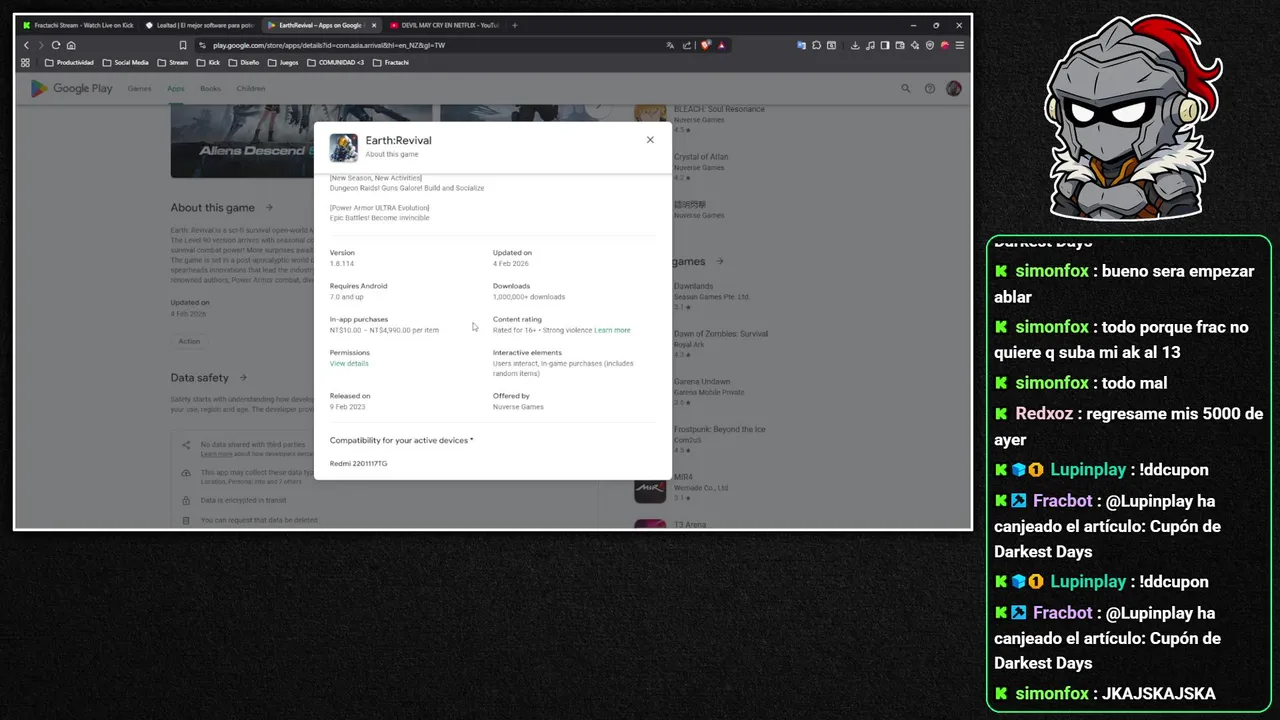Open browser profile avatar in toolbar

coord(945,45)
